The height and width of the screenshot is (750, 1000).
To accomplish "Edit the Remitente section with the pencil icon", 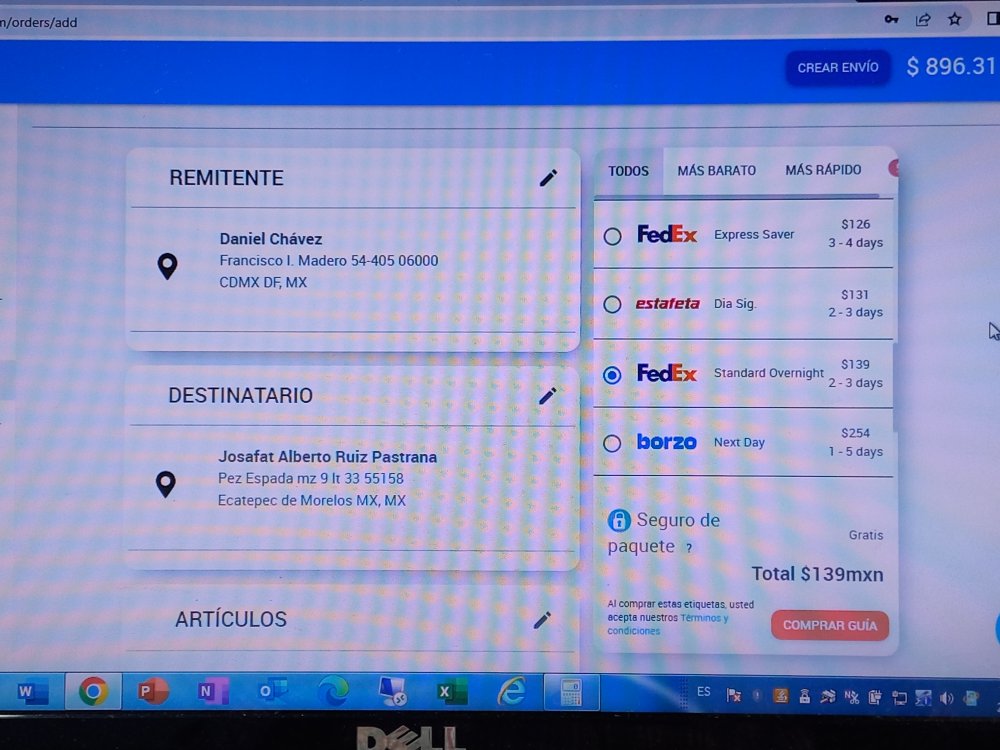I will point(548,178).
